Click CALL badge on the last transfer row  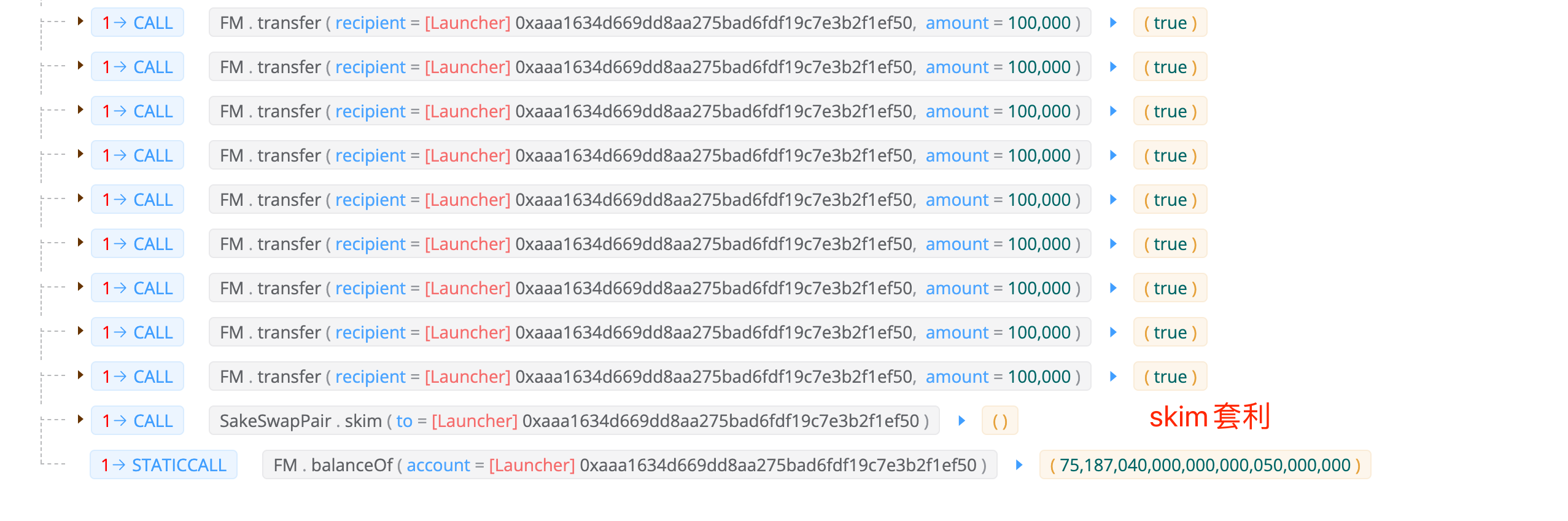tap(138, 377)
